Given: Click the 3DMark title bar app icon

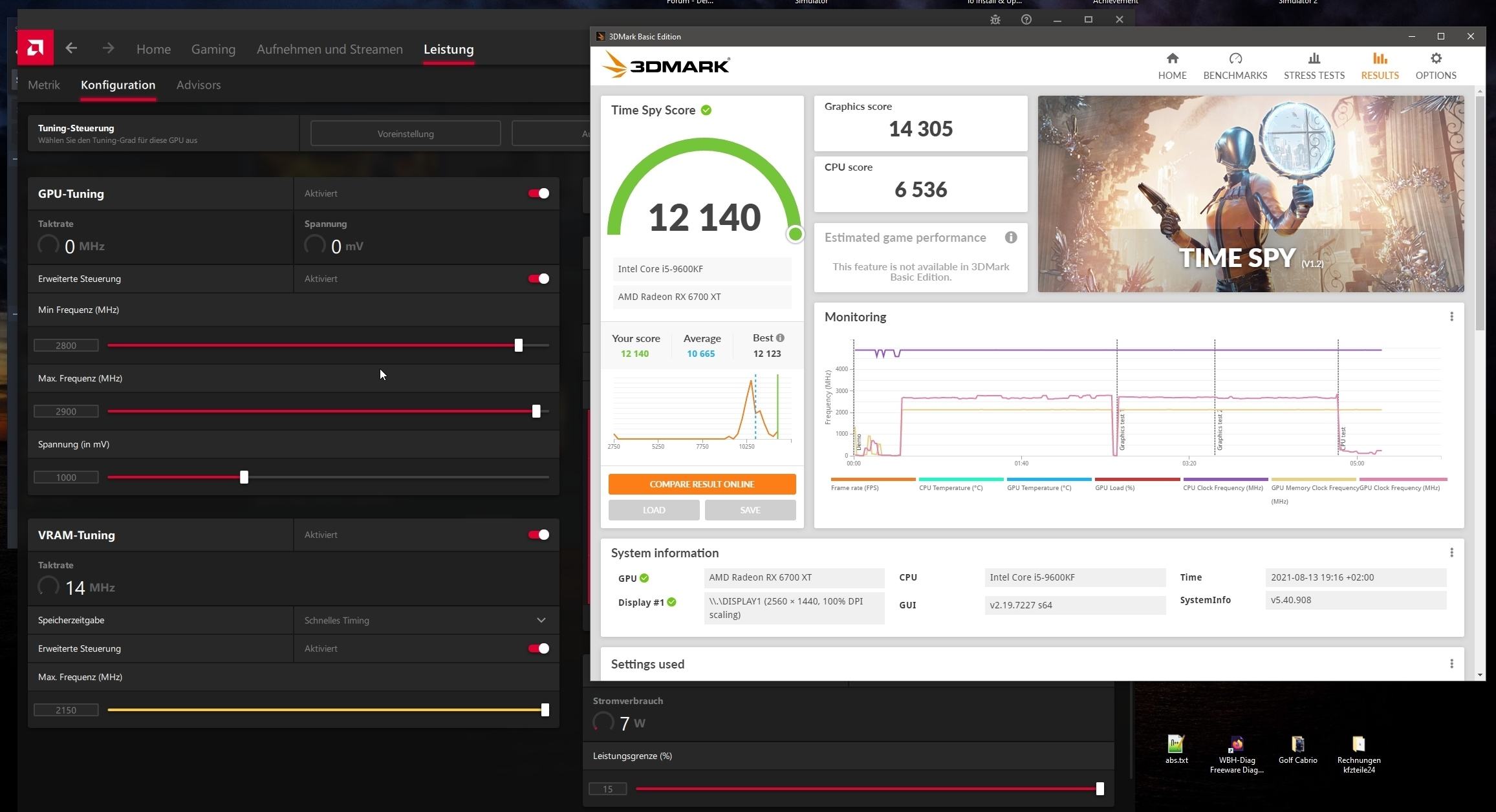Looking at the screenshot, I should 601,36.
